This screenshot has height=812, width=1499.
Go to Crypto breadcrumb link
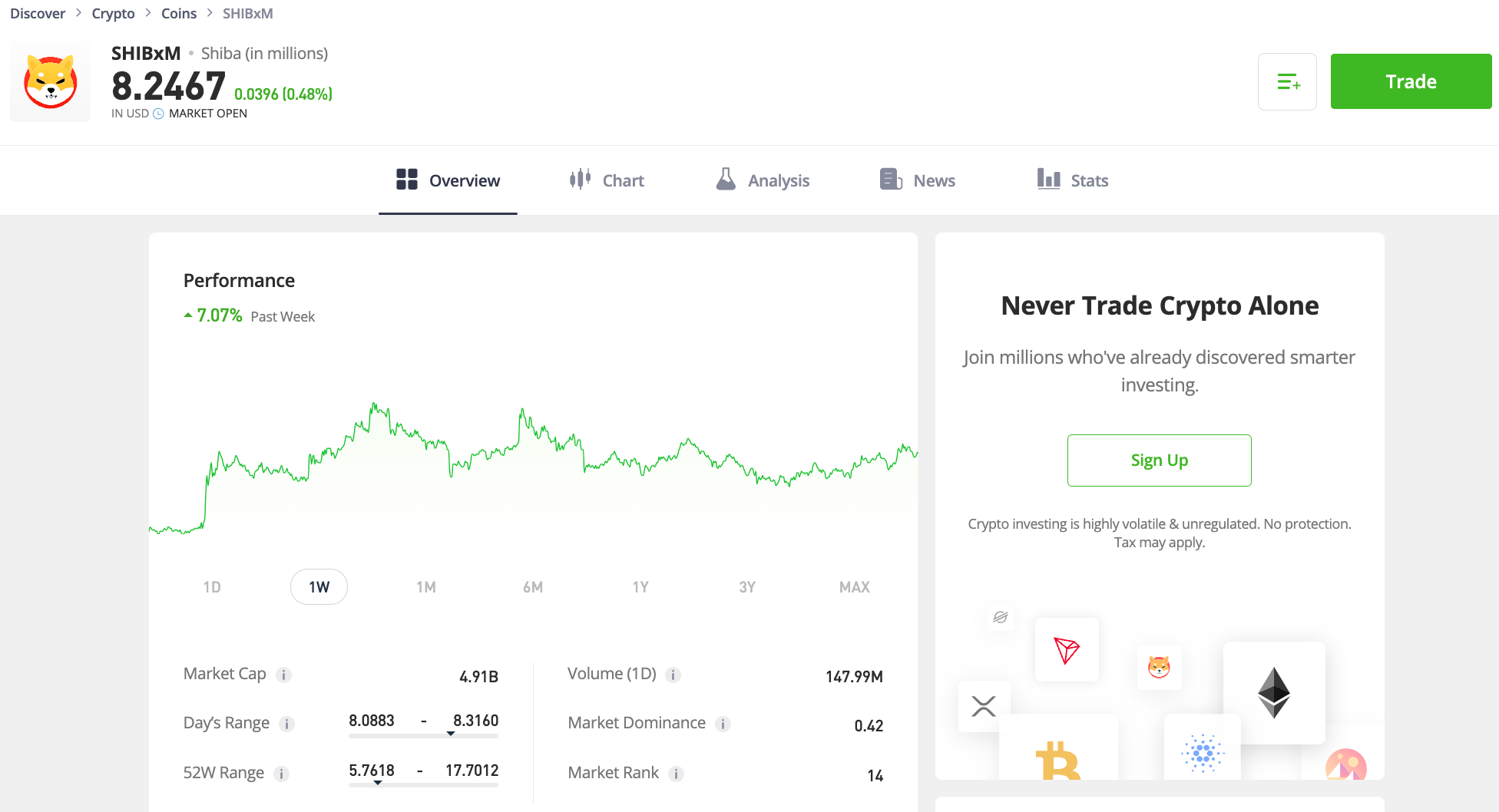113,14
